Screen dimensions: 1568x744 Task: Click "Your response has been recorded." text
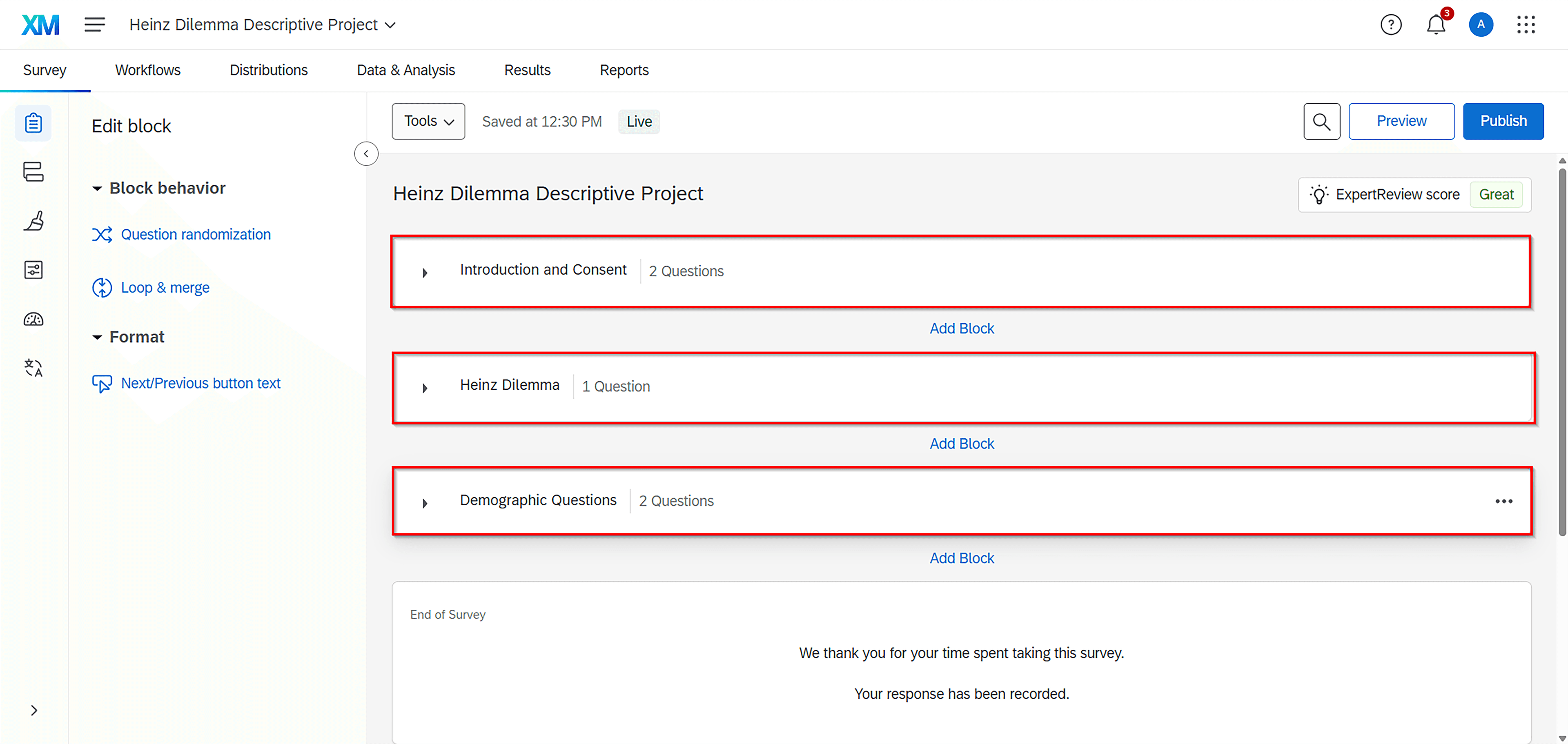pos(961,693)
